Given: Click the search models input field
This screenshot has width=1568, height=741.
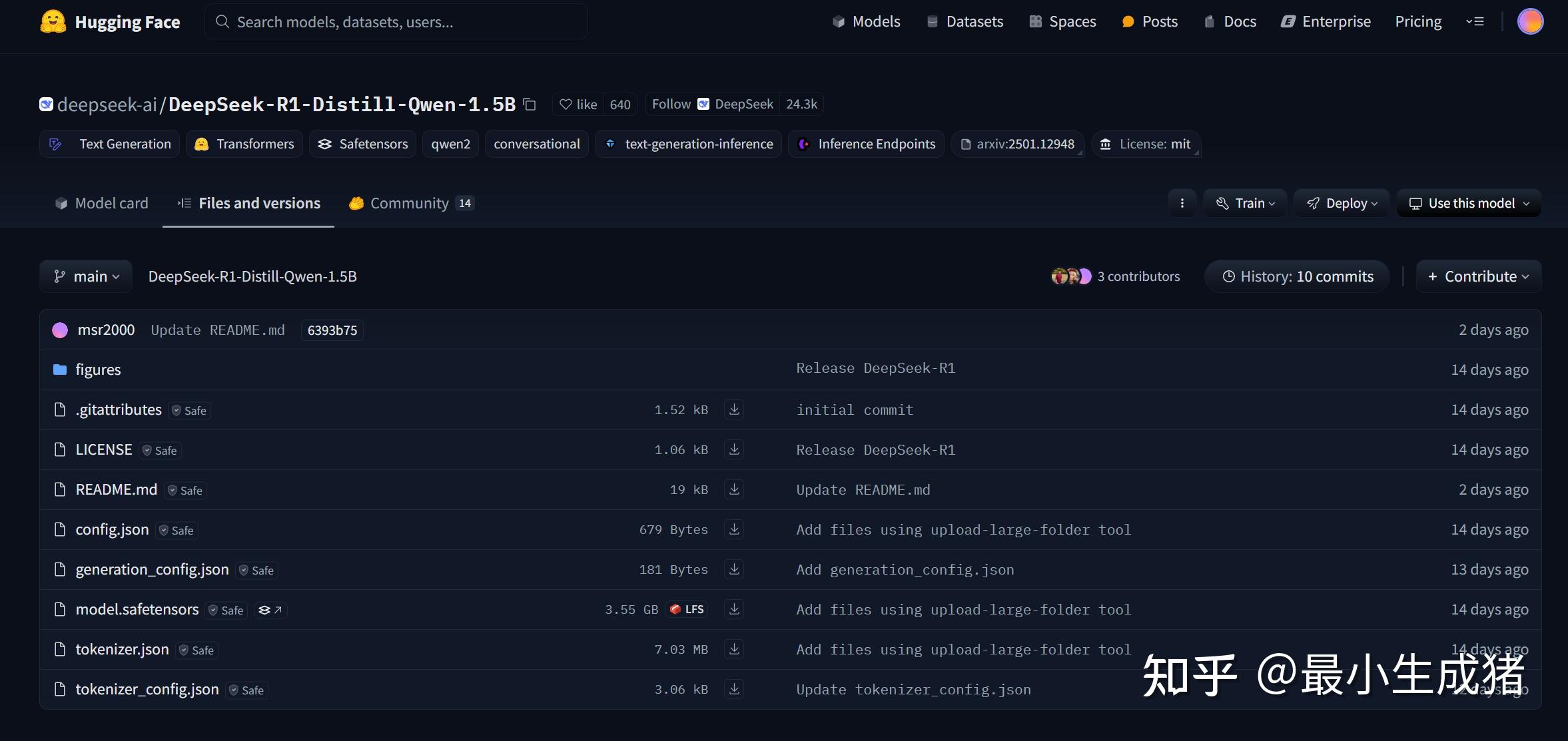Looking at the screenshot, I should tap(396, 22).
